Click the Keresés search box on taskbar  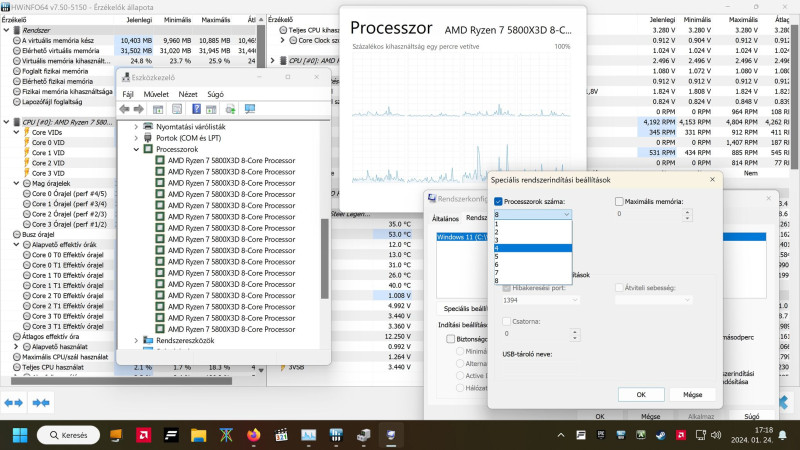[68, 435]
